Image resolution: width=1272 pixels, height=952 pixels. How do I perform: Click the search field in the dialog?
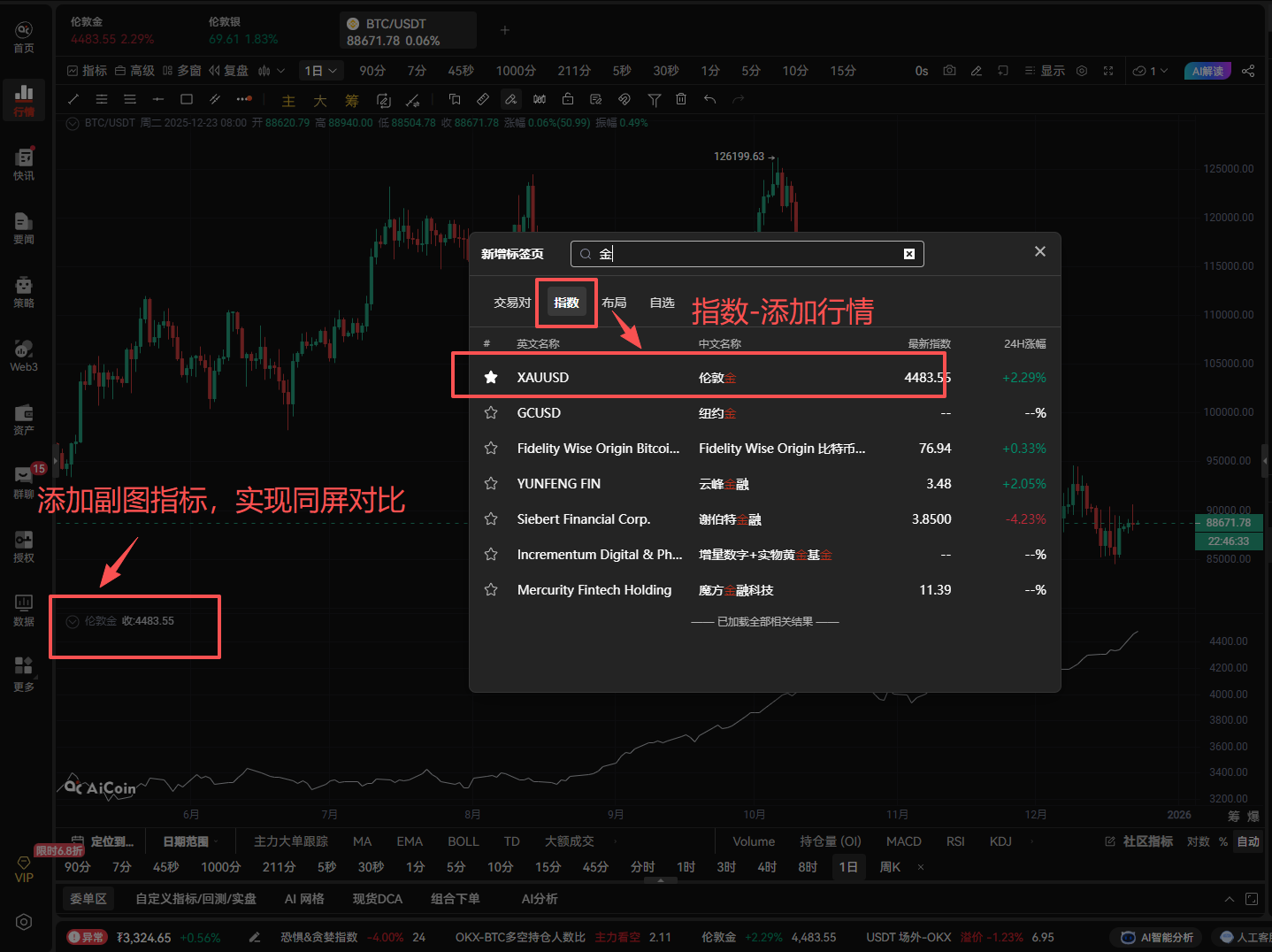tap(747, 254)
